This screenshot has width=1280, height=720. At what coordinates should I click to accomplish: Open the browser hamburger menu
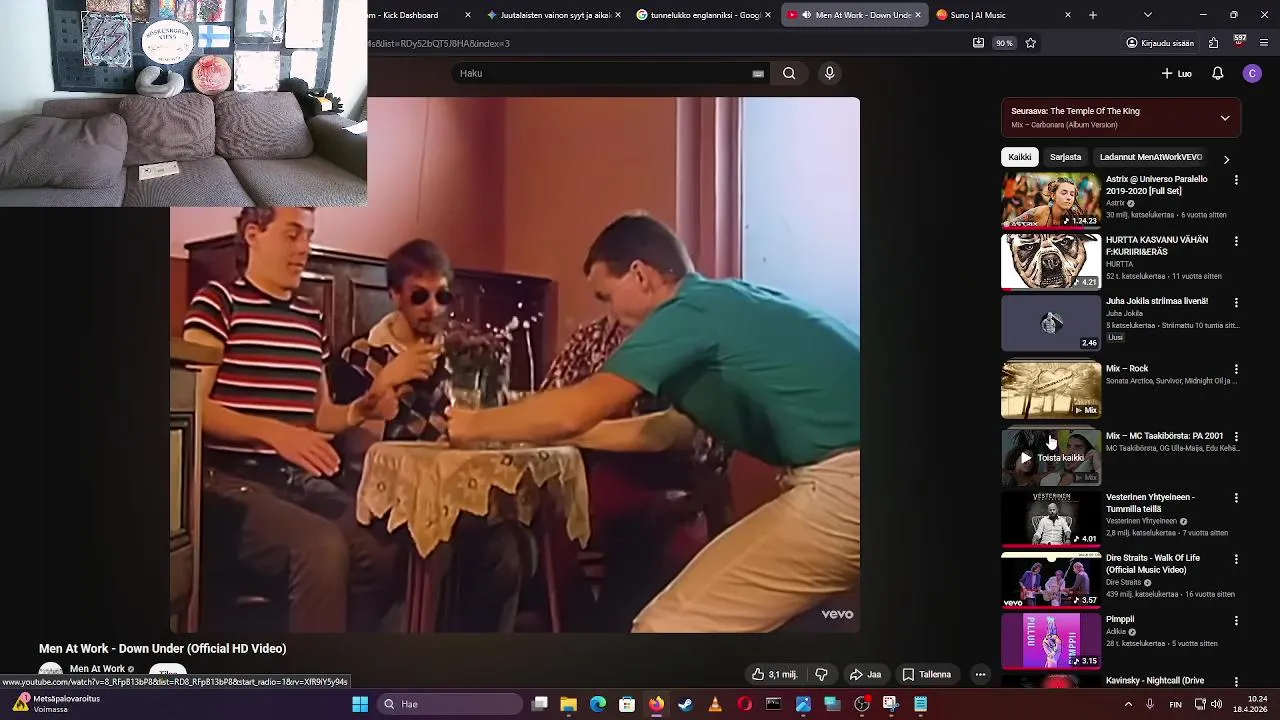click(1264, 43)
